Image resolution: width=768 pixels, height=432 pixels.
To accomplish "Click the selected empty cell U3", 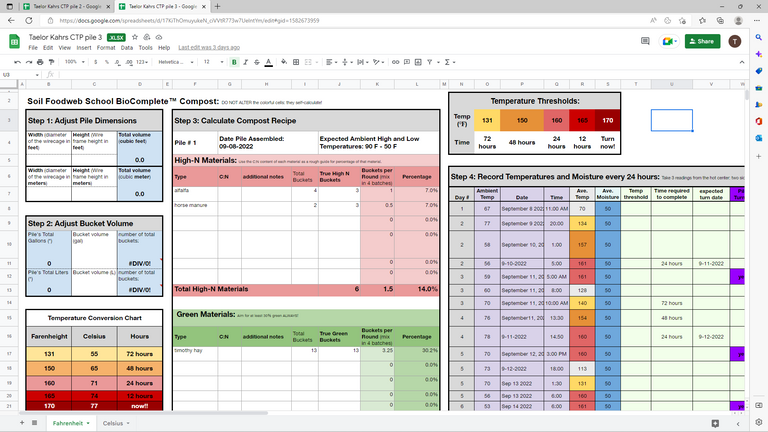I will 672,120.
